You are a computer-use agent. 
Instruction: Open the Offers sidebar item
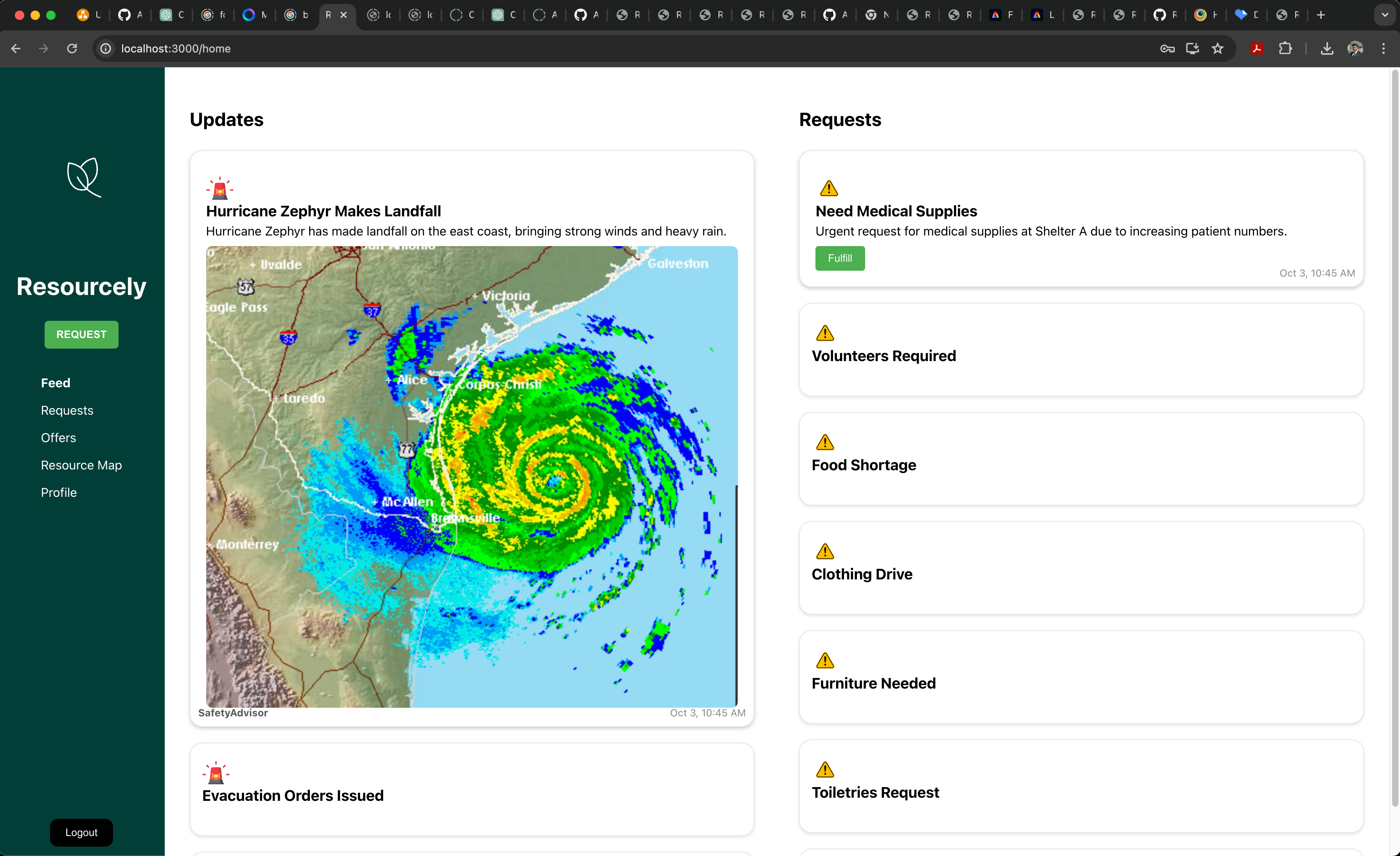point(59,438)
